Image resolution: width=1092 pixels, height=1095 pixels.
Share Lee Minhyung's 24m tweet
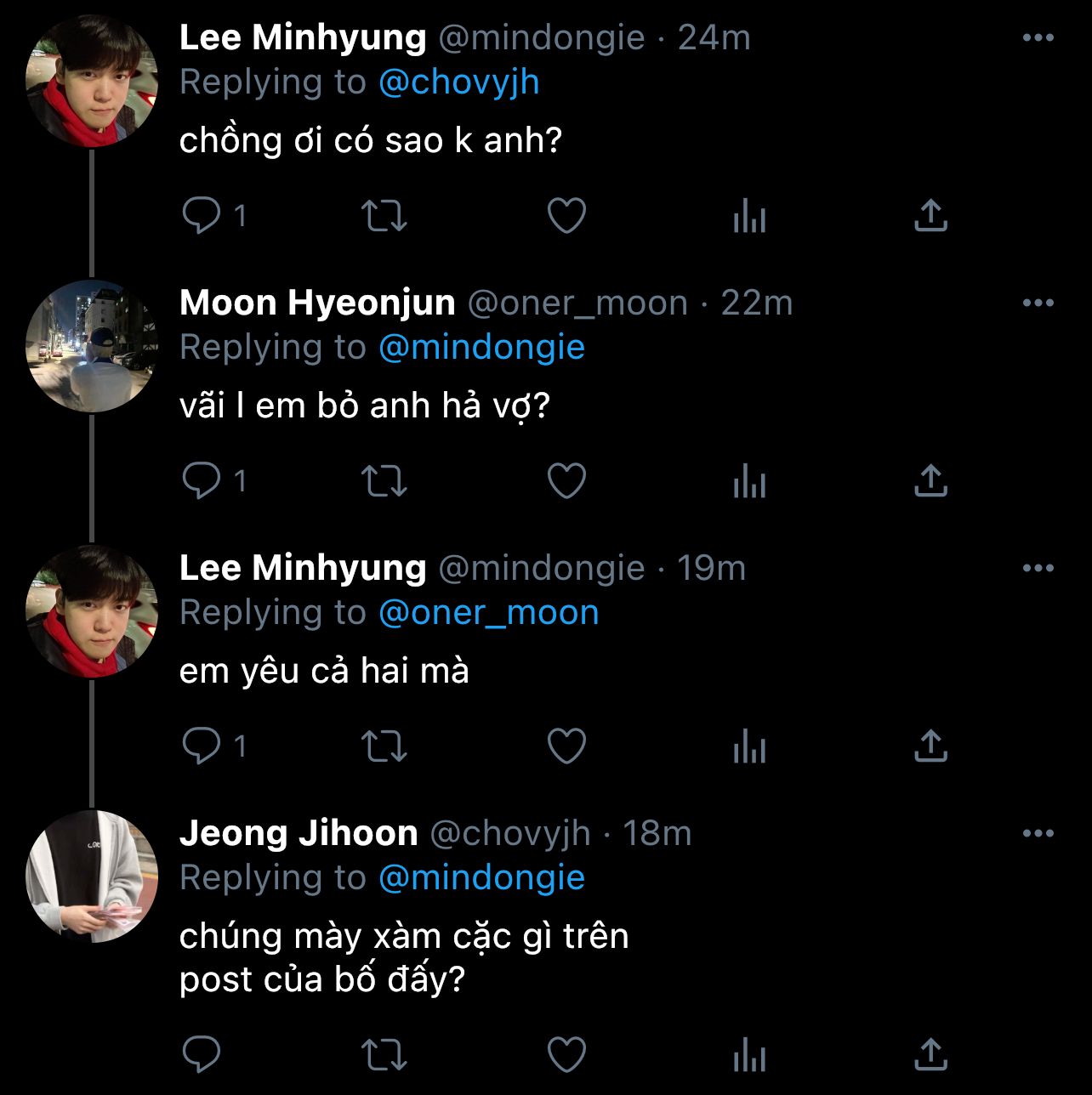click(x=930, y=216)
